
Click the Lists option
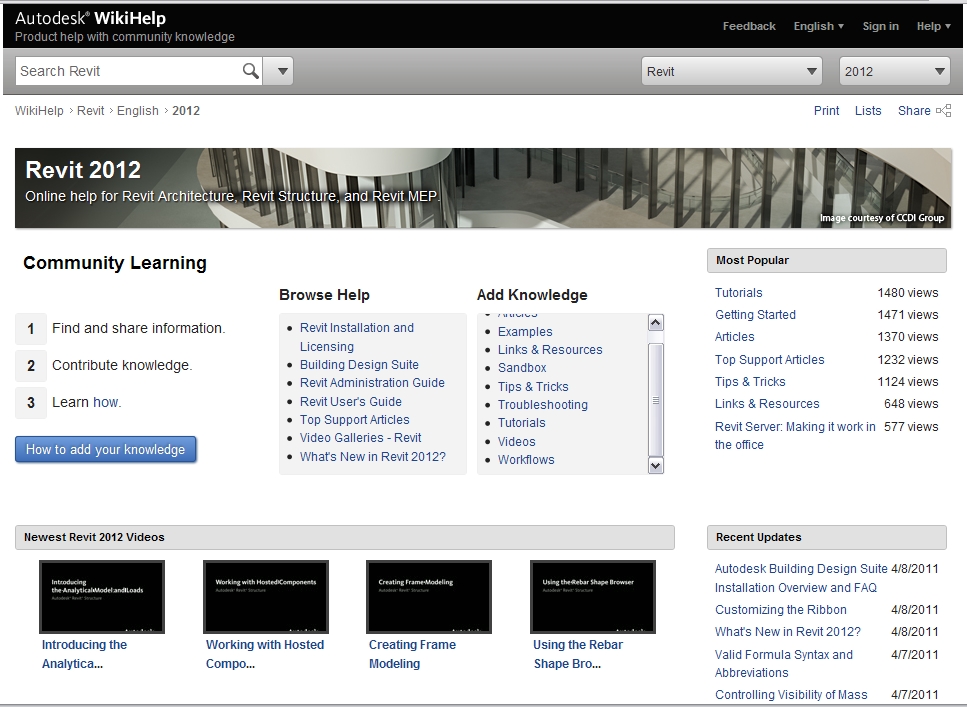[x=868, y=110]
